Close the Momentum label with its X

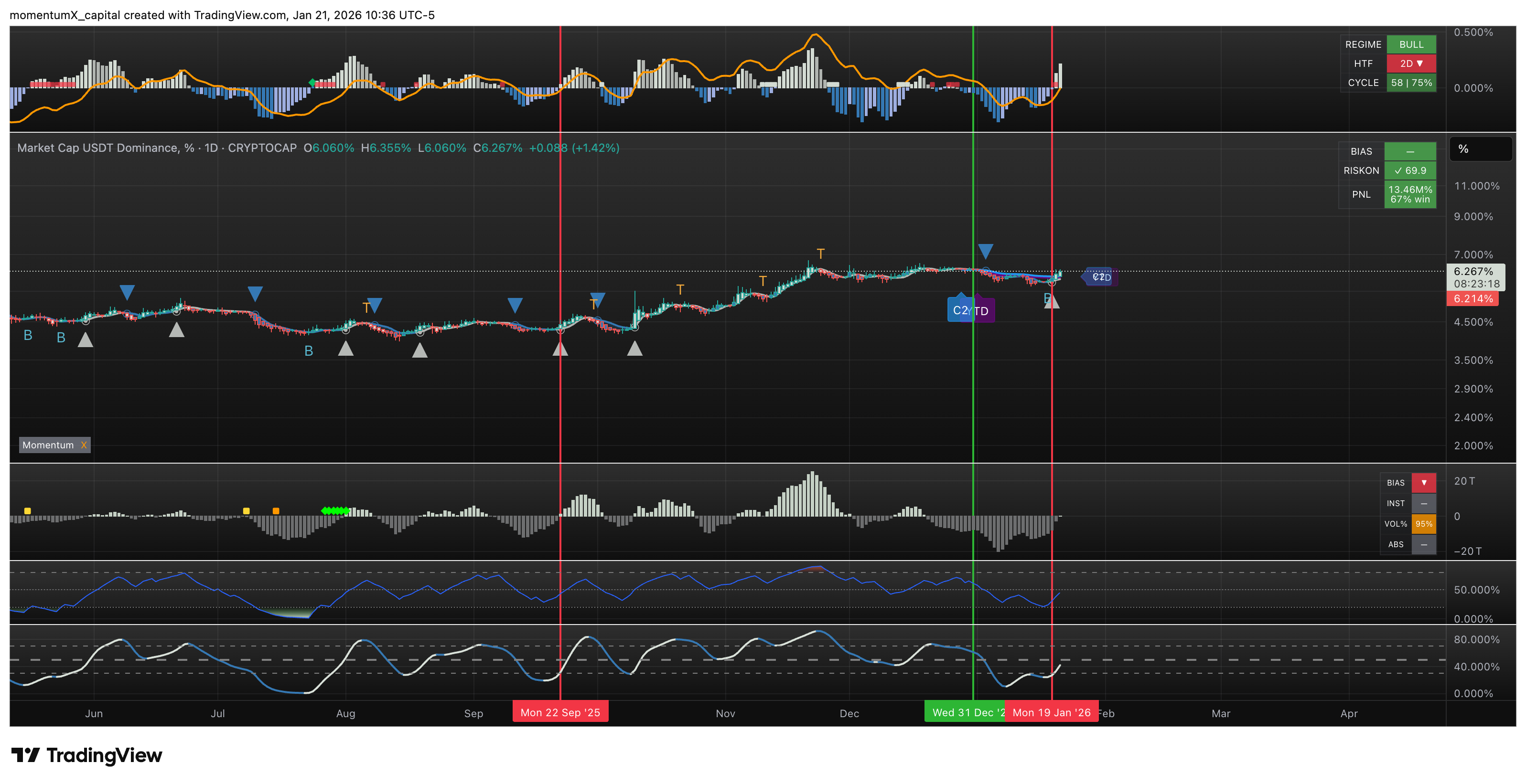click(84, 445)
